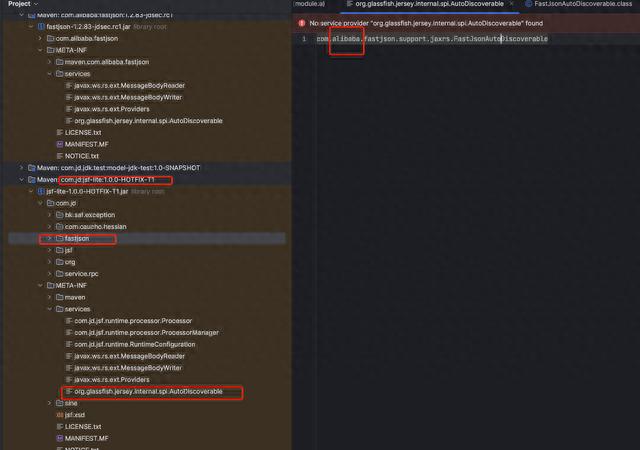The height and width of the screenshot is (450, 640).
Task: Select the services folder in jsf-lite META-INF
Action: coord(77,309)
